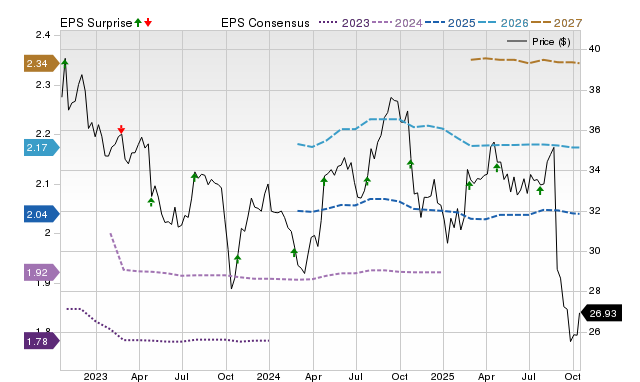
Task: Click the 2.34 gold consensus value tag
Action: tap(41, 64)
